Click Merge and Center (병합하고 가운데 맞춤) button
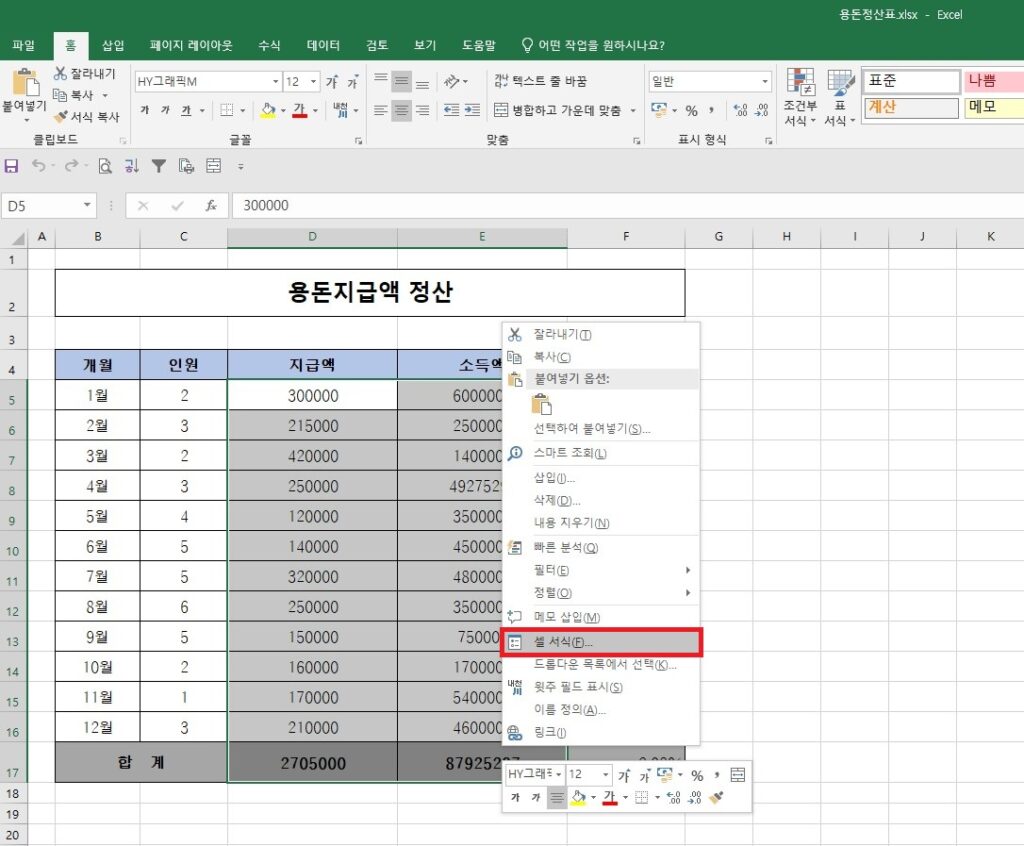Image resolution: width=1024 pixels, height=846 pixels. click(x=557, y=110)
